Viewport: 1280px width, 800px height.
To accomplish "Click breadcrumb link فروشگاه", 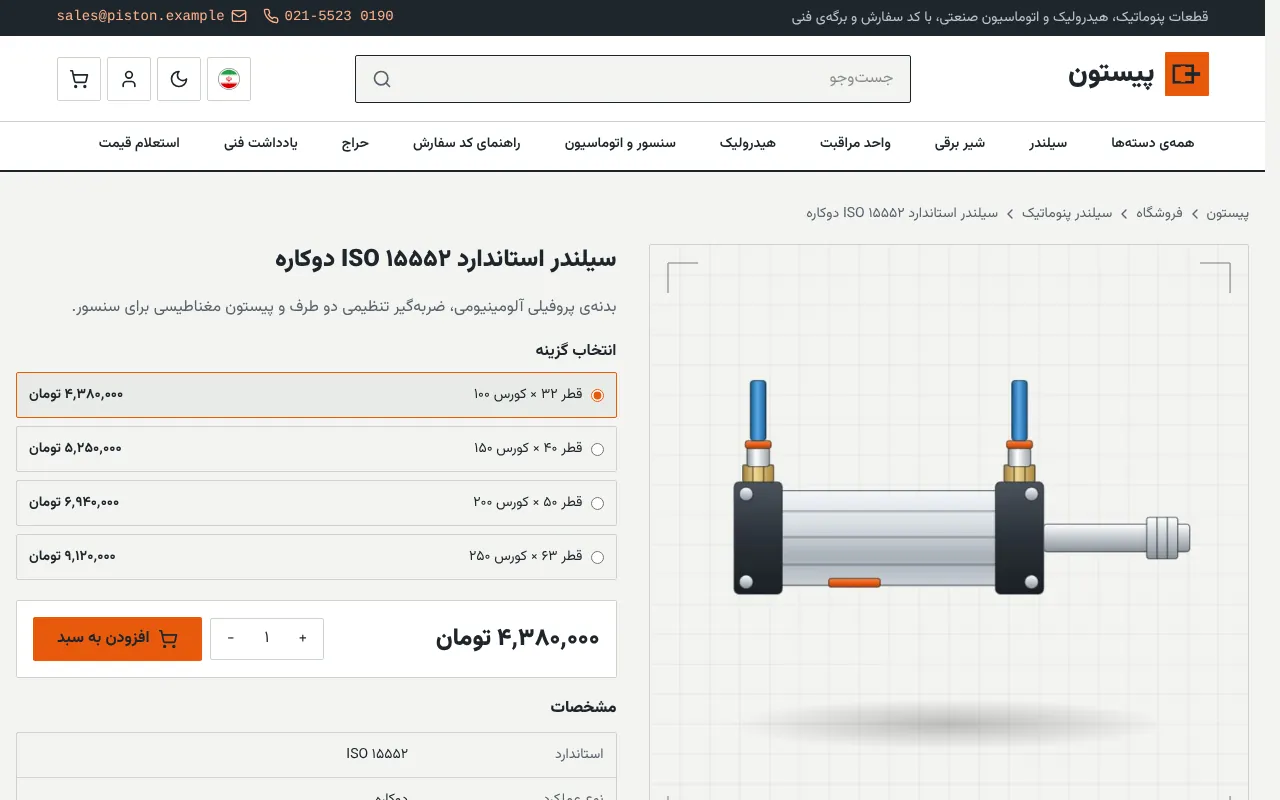I will click(1159, 213).
